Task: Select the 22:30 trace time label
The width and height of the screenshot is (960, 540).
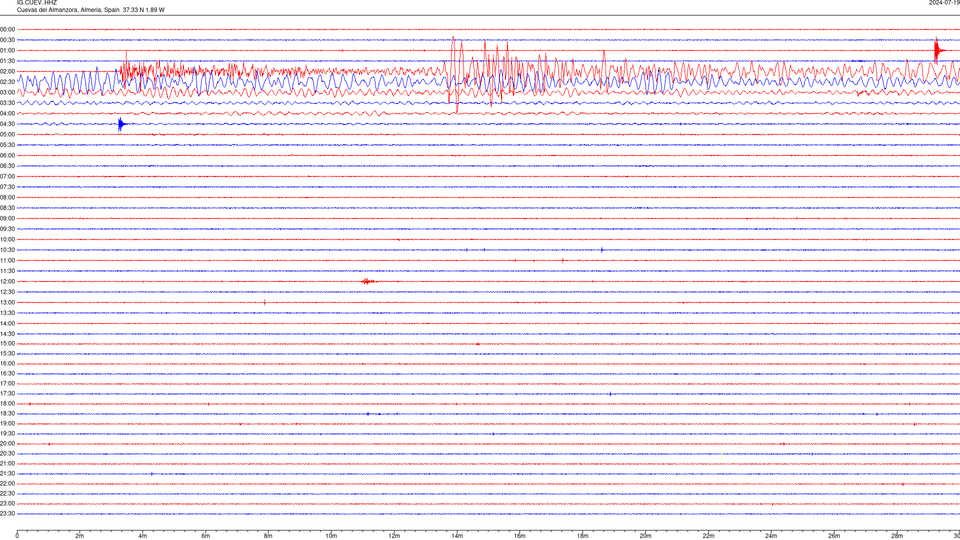Action: (7, 493)
